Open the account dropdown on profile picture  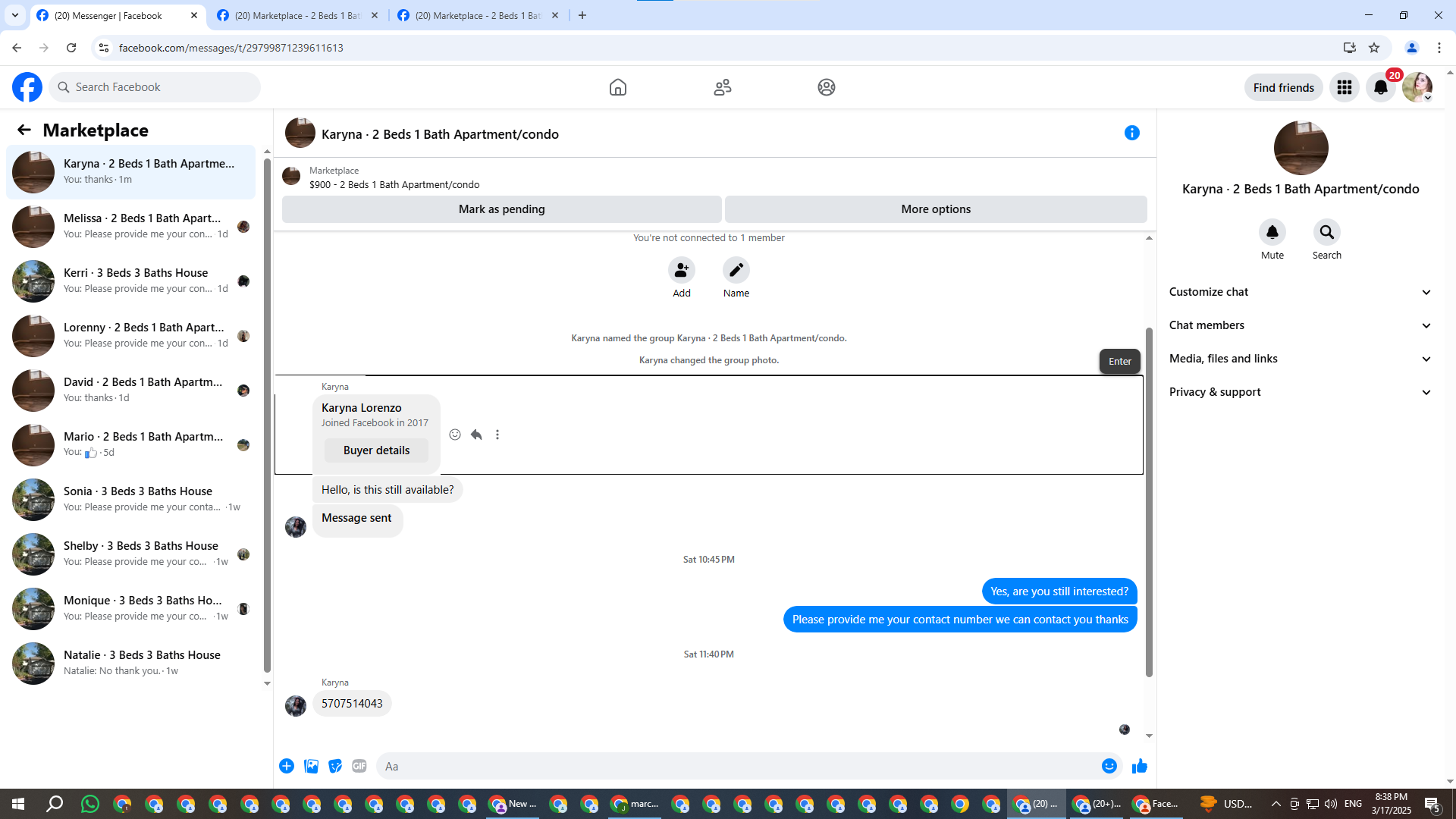click(x=1427, y=98)
